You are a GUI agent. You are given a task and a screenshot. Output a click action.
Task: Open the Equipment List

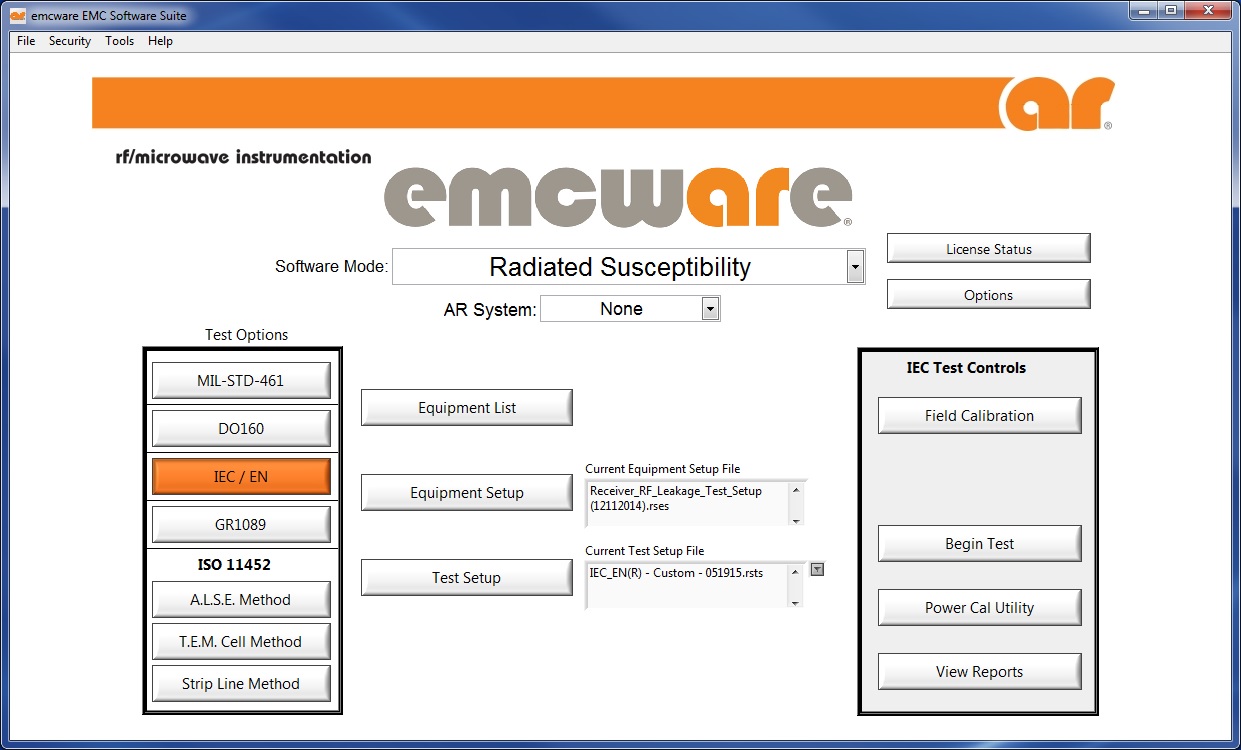pyautogui.click(x=467, y=408)
